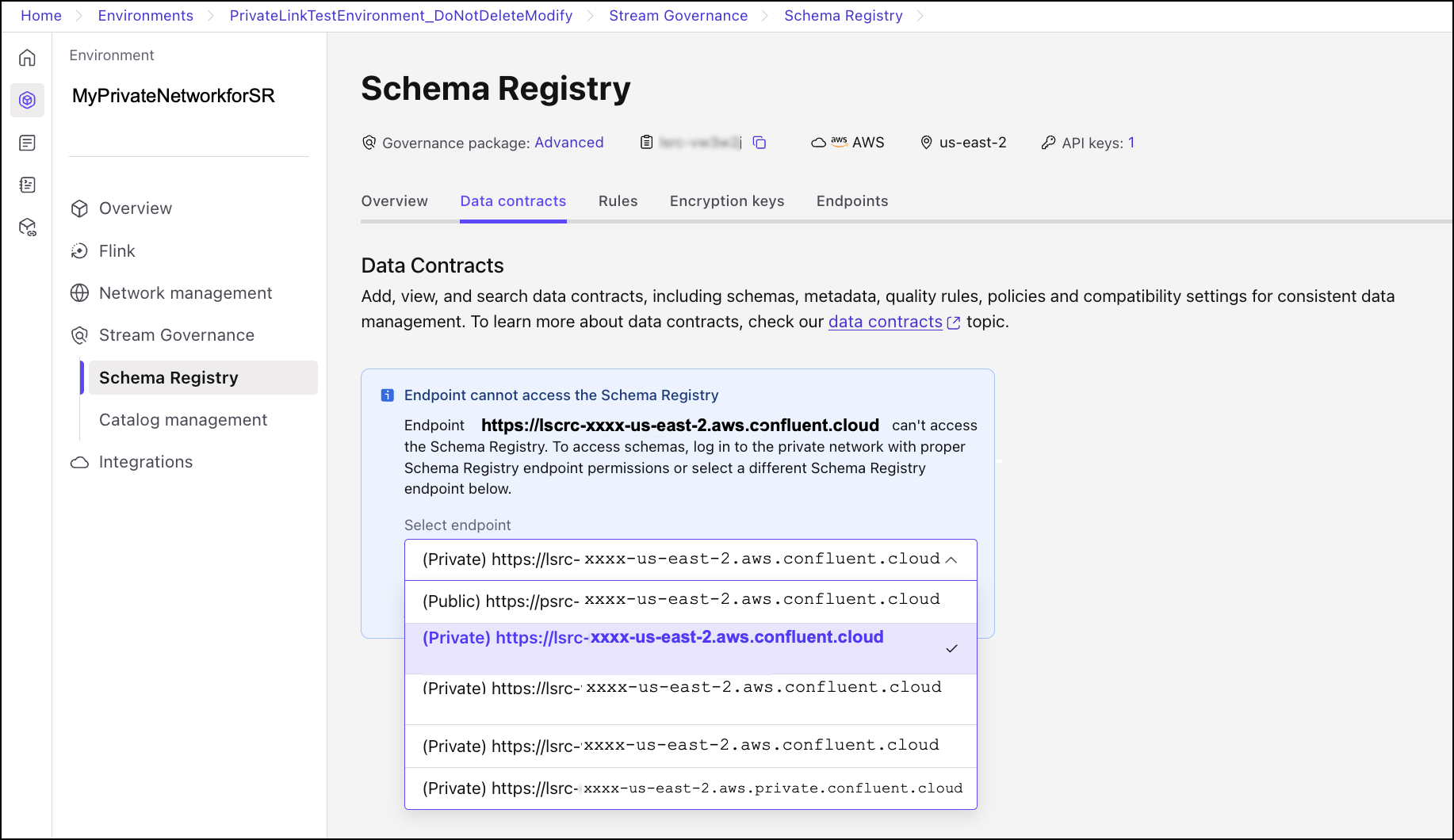Switch to the Endpoints tab
The image size is (1454, 840).
coord(851,201)
